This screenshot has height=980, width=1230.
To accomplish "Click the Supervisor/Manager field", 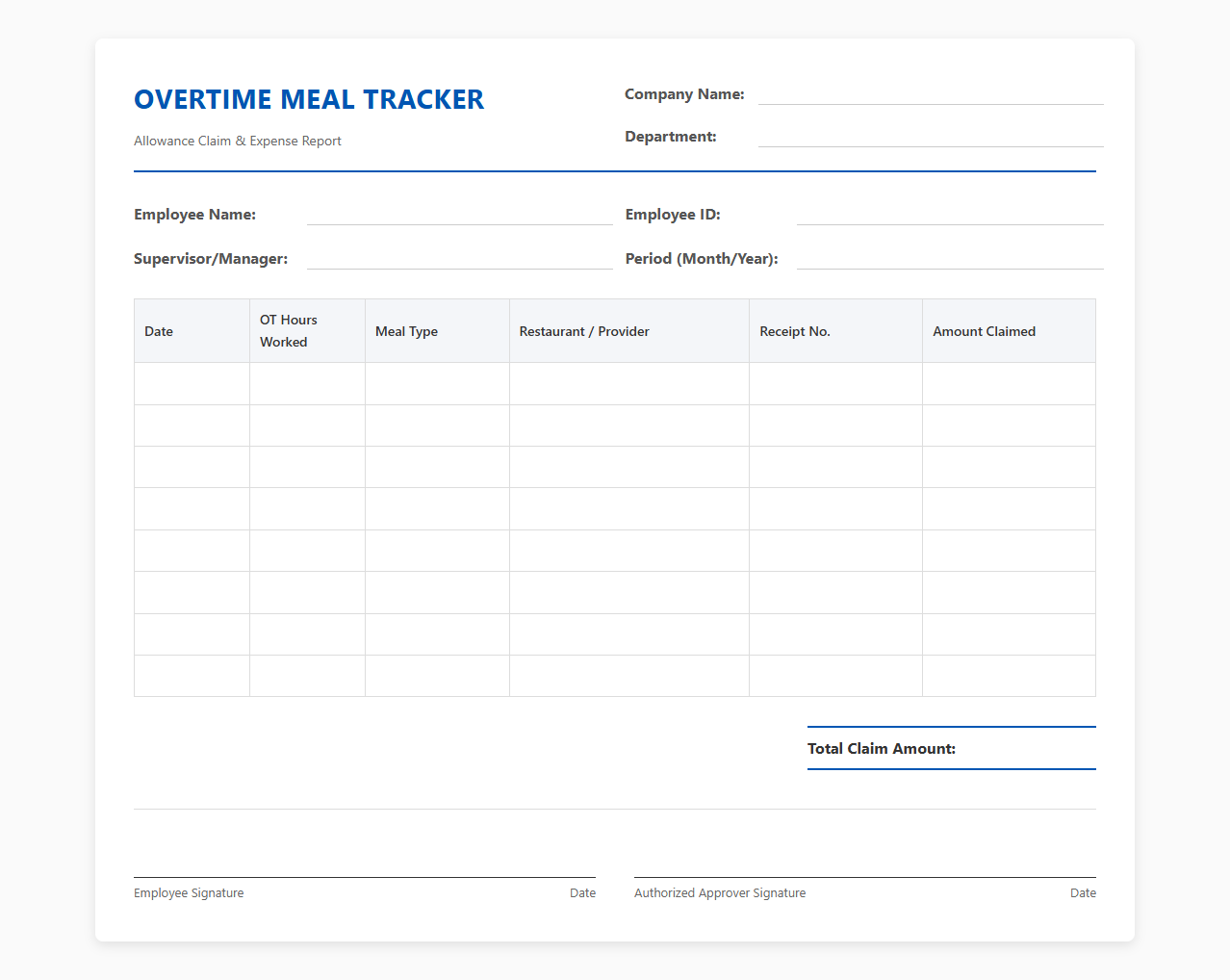I will point(460,259).
